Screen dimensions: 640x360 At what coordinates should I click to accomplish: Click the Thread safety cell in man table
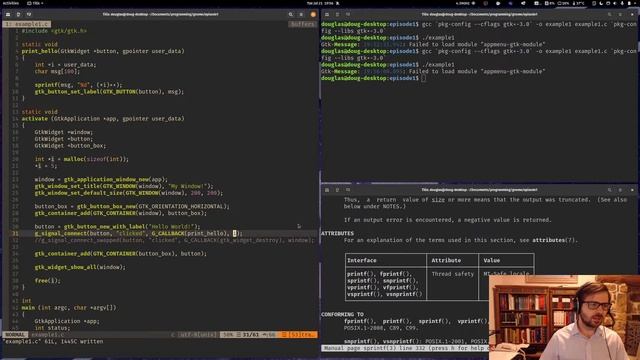pyautogui.click(x=453, y=274)
